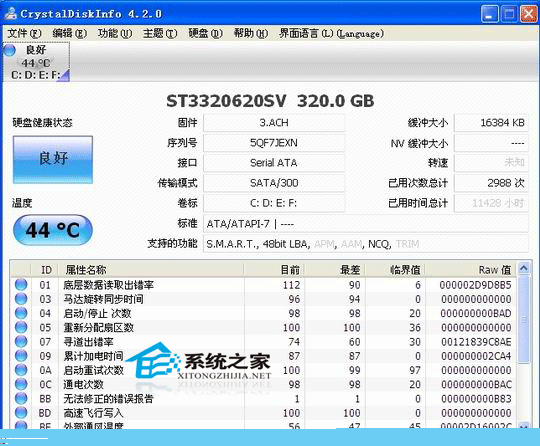Click status orb for attribute 07 row

(21, 342)
